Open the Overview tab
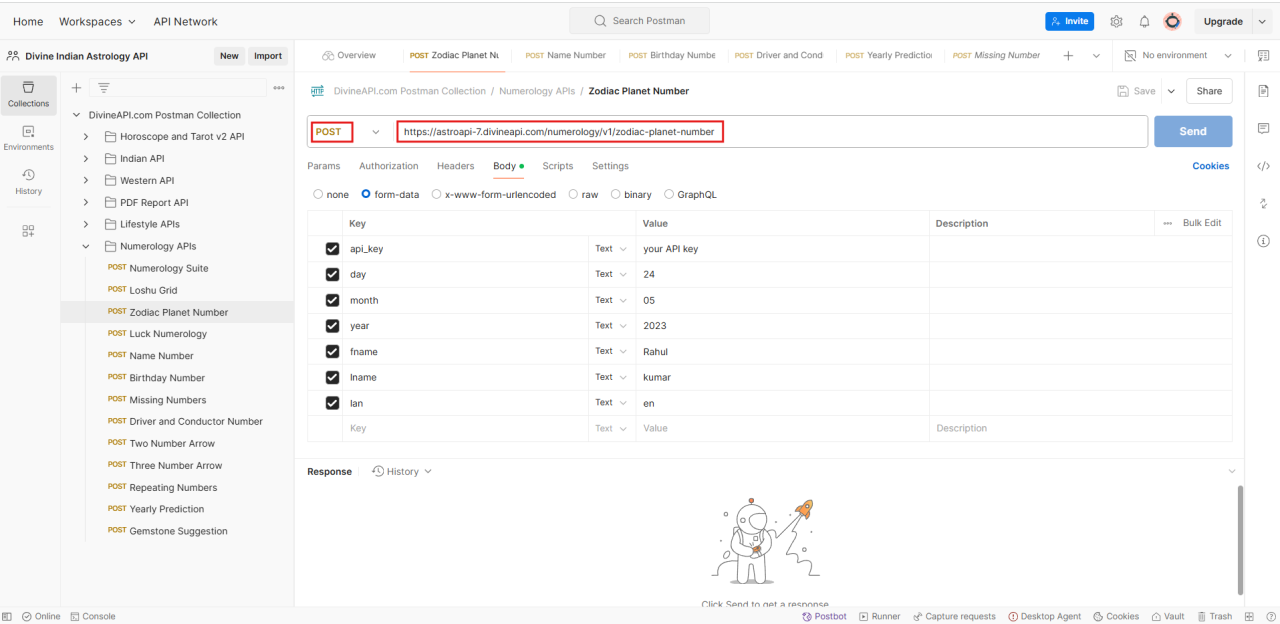The width and height of the screenshot is (1280, 624). (350, 56)
